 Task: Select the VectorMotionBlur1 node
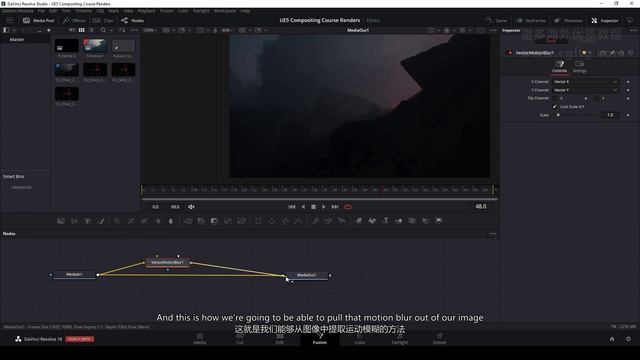(x=167, y=262)
